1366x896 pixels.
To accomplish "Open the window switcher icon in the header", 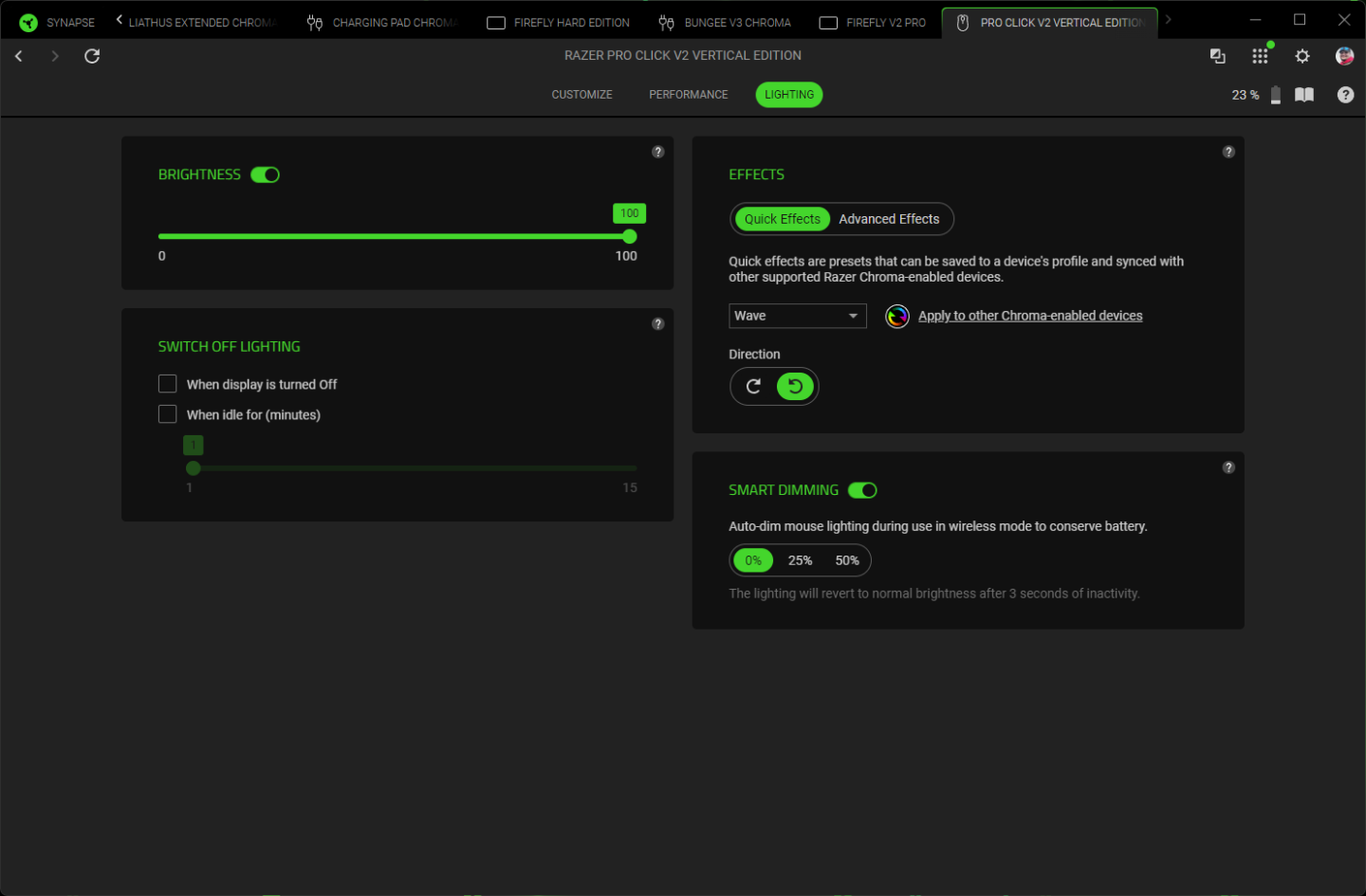I will point(1218,56).
